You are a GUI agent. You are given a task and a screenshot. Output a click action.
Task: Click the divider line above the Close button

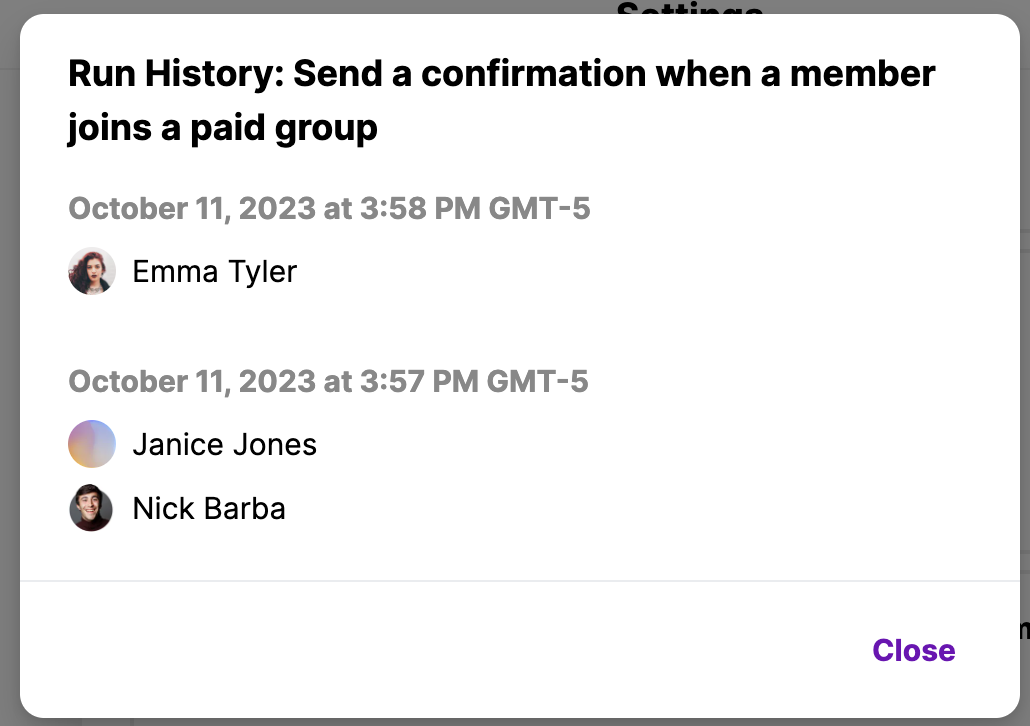[520, 581]
